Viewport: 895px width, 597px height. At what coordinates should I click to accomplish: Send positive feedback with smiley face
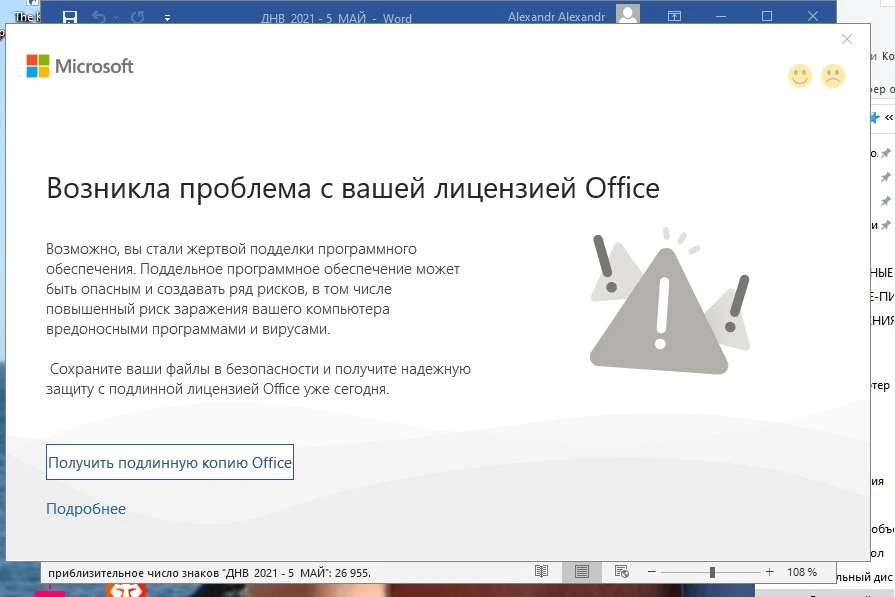click(800, 75)
